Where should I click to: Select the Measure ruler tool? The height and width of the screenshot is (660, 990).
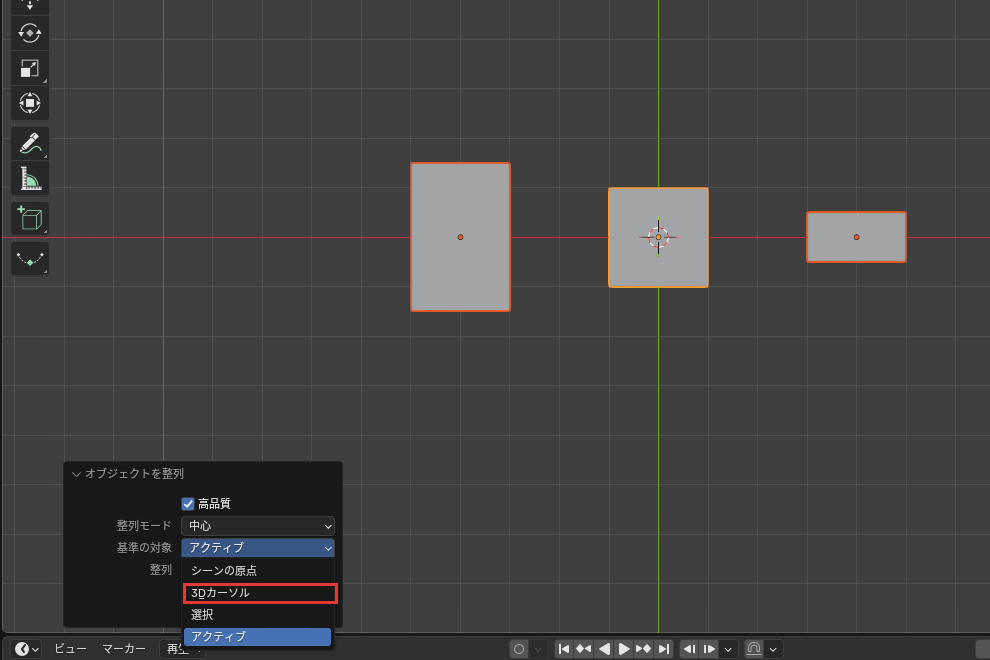tap(30, 179)
